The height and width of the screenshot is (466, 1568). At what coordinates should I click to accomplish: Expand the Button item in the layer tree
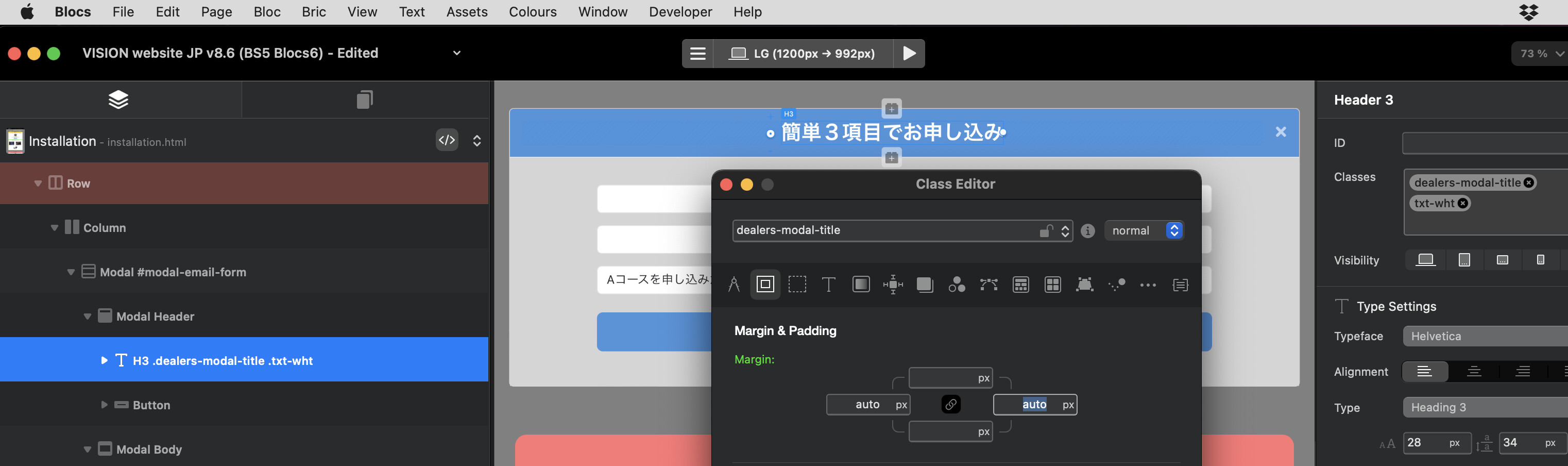point(104,405)
